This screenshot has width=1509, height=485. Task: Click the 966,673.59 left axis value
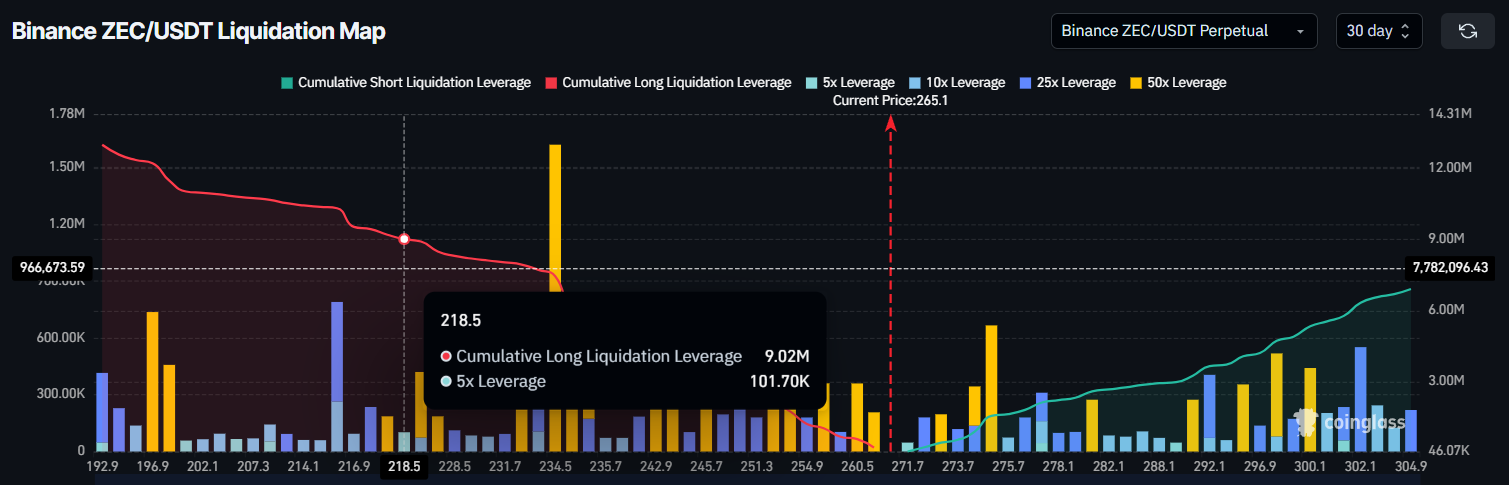click(x=54, y=268)
